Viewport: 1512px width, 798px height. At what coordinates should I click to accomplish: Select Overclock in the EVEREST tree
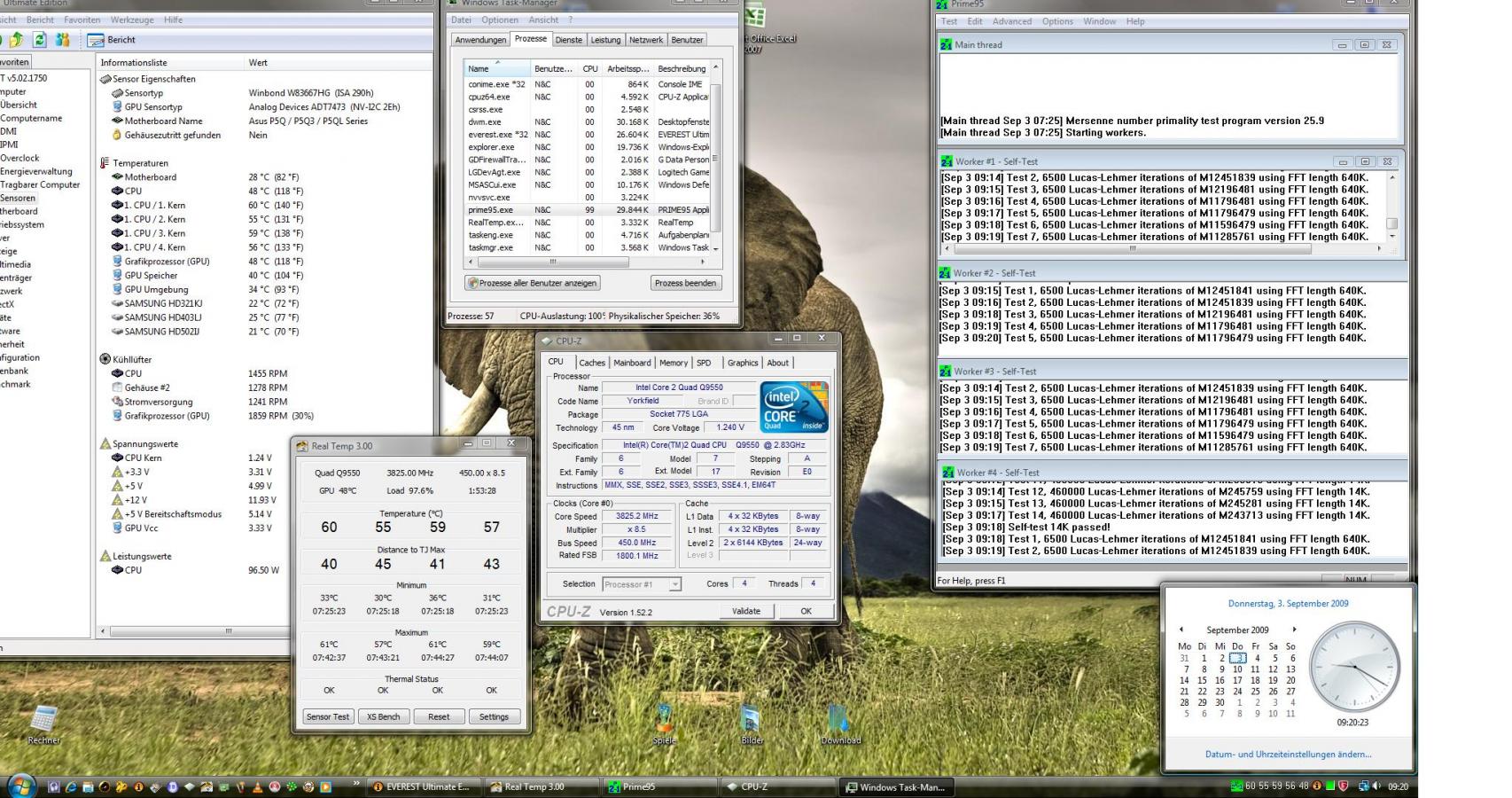[20, 158]
